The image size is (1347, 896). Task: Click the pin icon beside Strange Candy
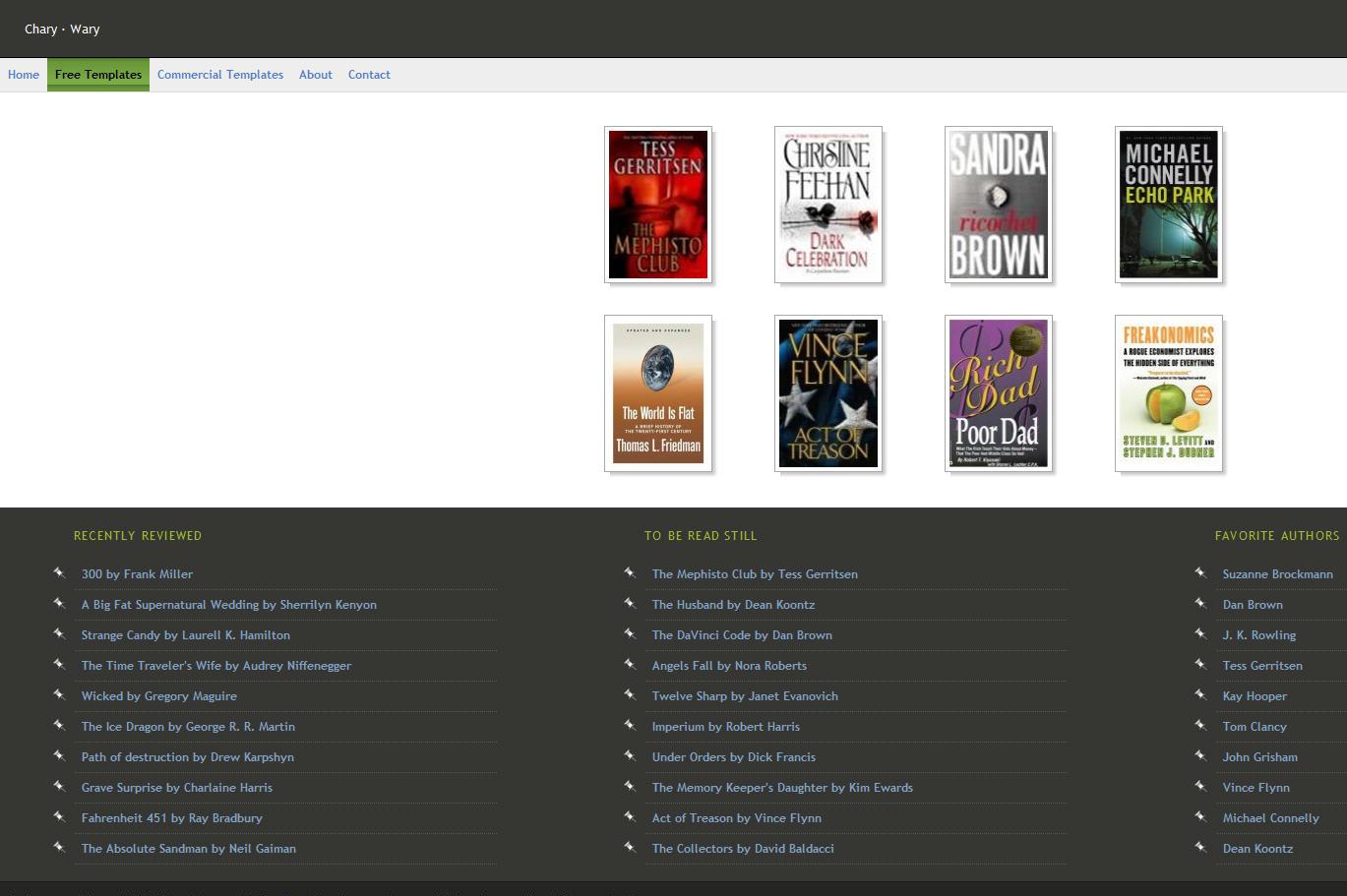tap(59, 633)
